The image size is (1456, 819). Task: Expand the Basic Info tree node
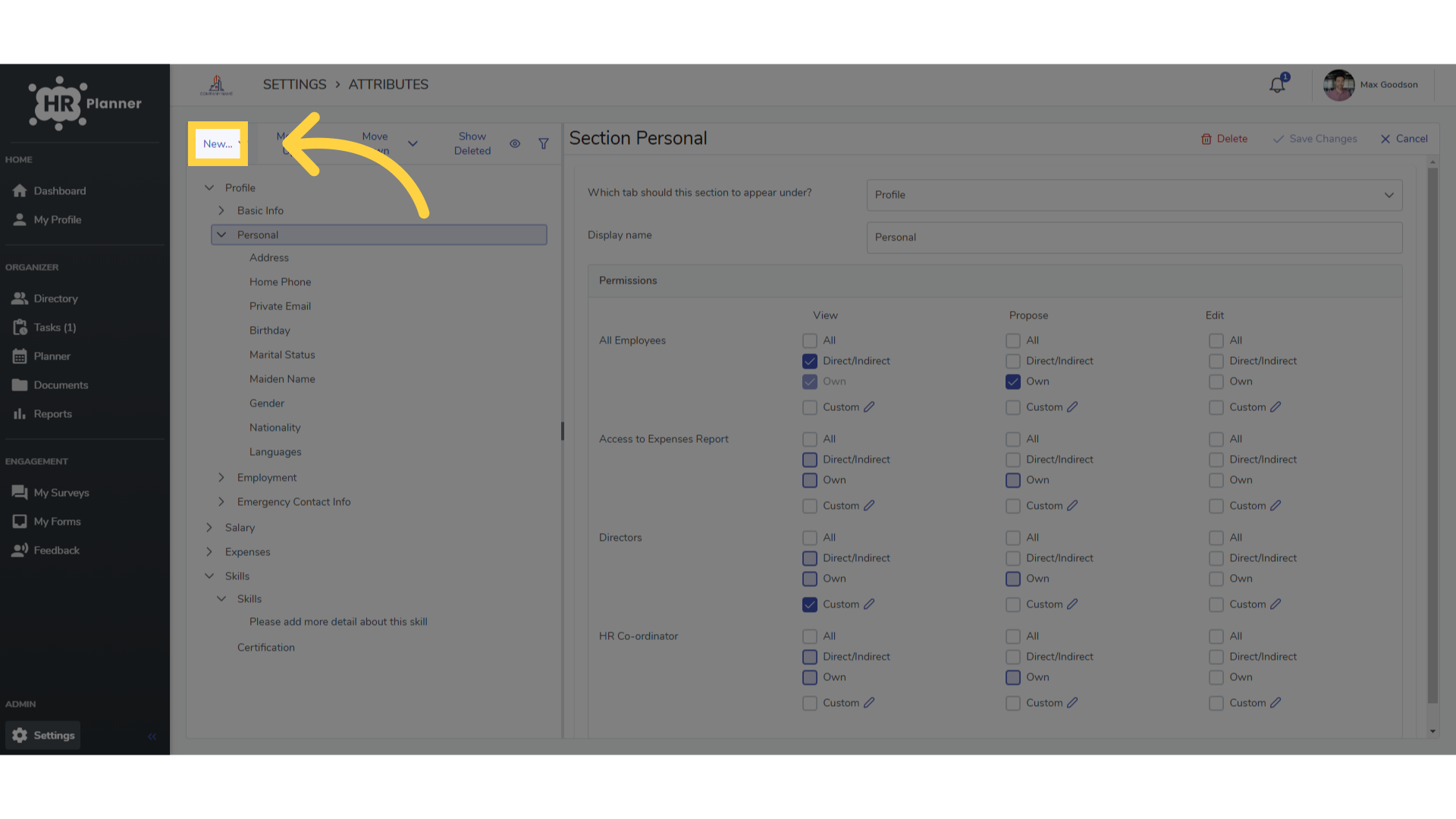click(x=221, y=211)
